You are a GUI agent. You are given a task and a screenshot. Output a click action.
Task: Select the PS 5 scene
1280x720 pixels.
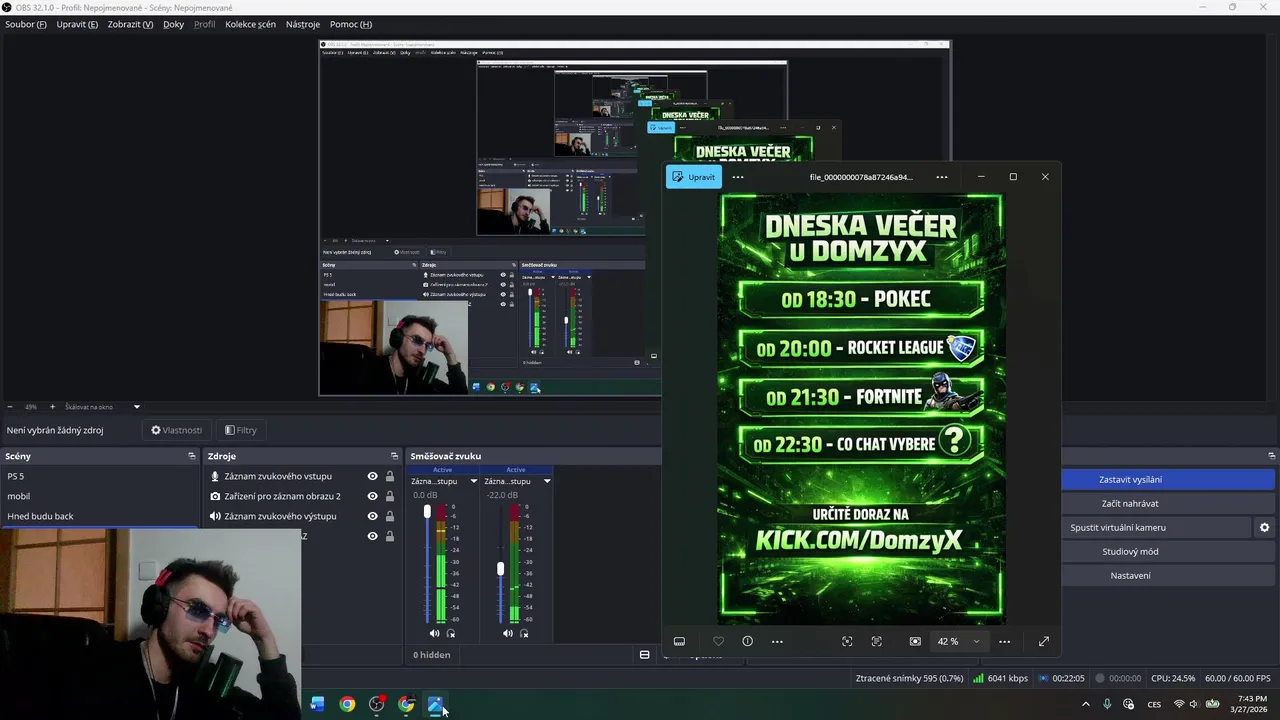tap(100, 476)
